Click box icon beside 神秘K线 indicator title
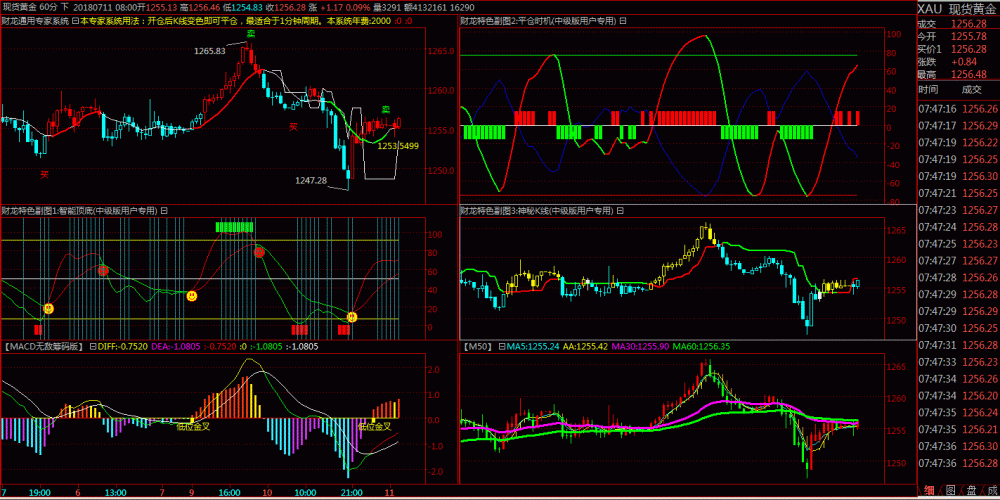 coord(619,210)
